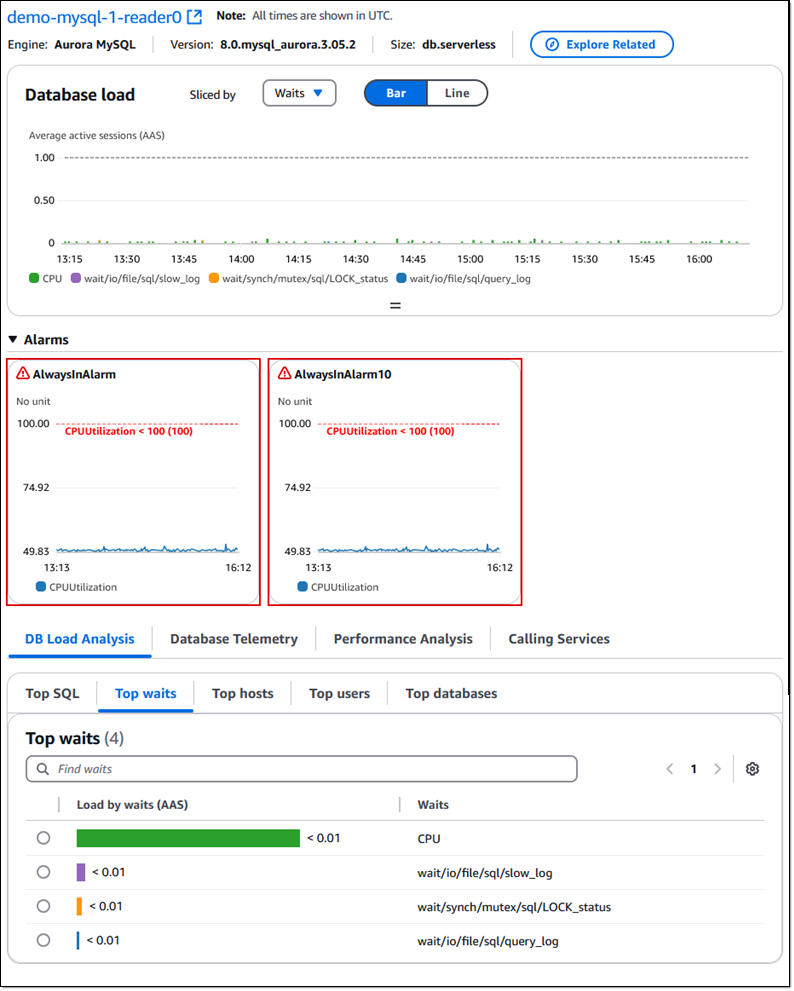
Task: Open the Database Telemetry tab
Action: pyautogui.click(x=234, y=639)
